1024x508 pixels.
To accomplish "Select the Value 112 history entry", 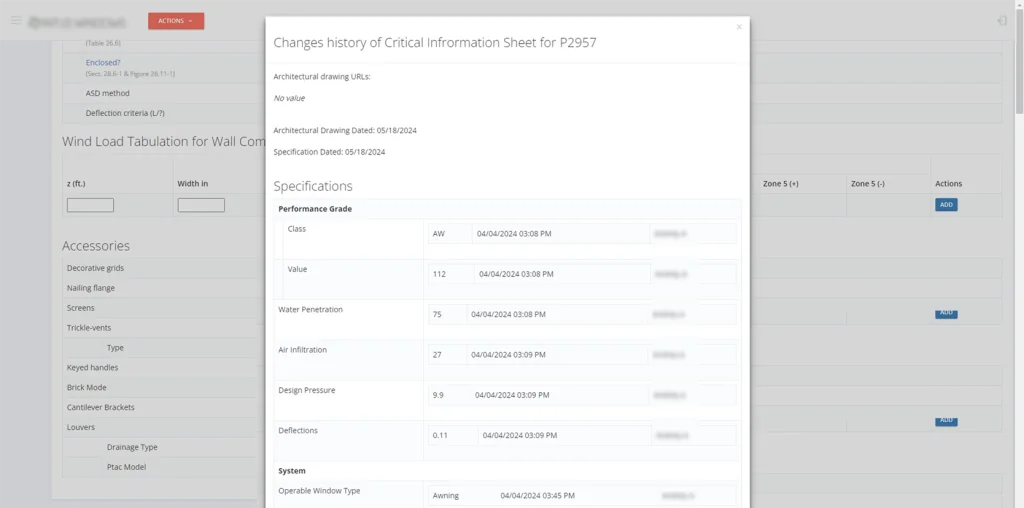I will tap(582, 274).
